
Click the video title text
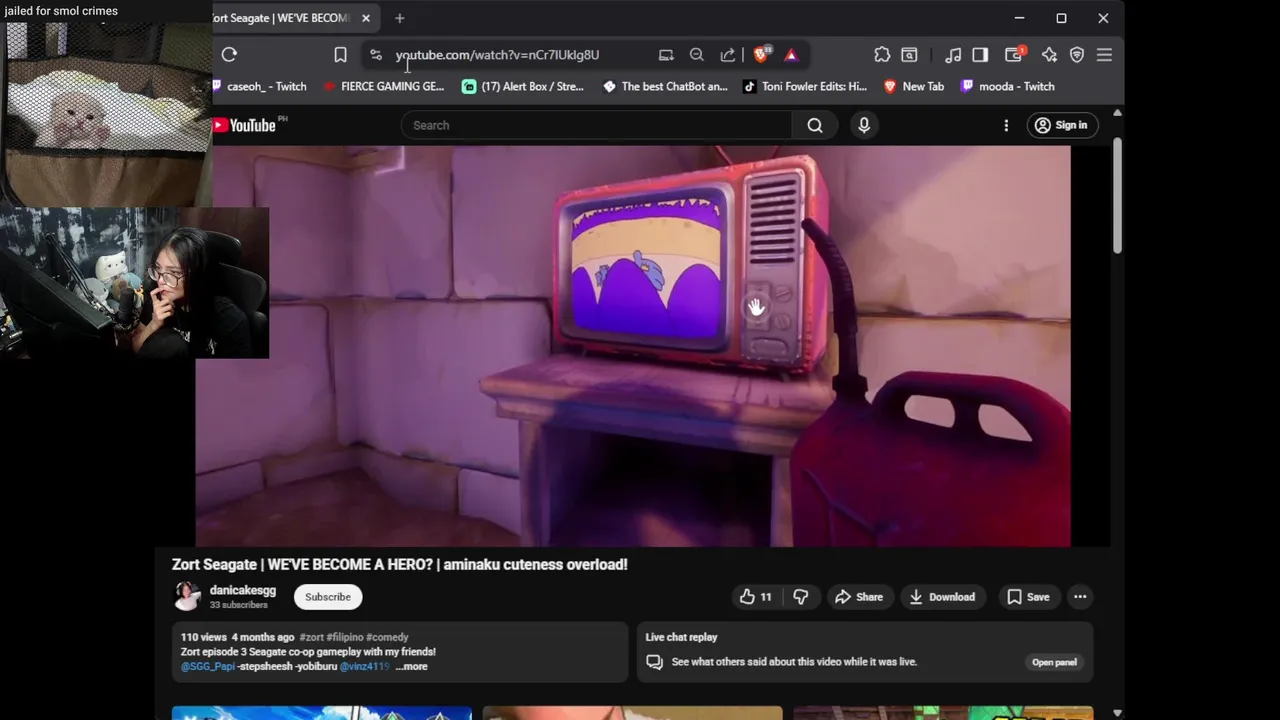click(400, 565)
